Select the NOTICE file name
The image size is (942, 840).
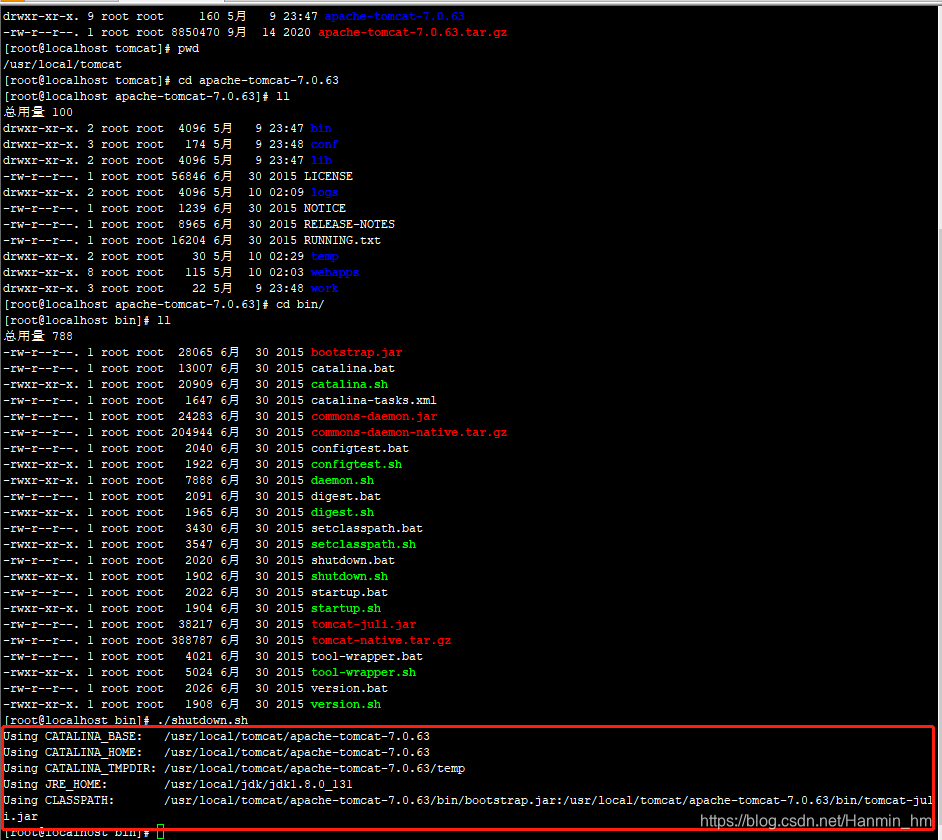[324, 208]
